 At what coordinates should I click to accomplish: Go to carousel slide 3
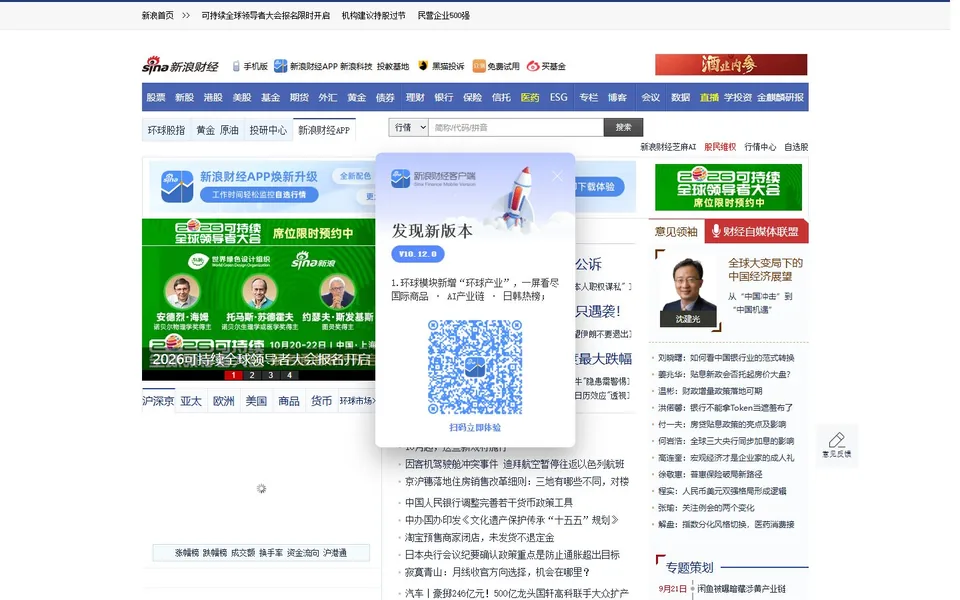click(x=271, y=375)
